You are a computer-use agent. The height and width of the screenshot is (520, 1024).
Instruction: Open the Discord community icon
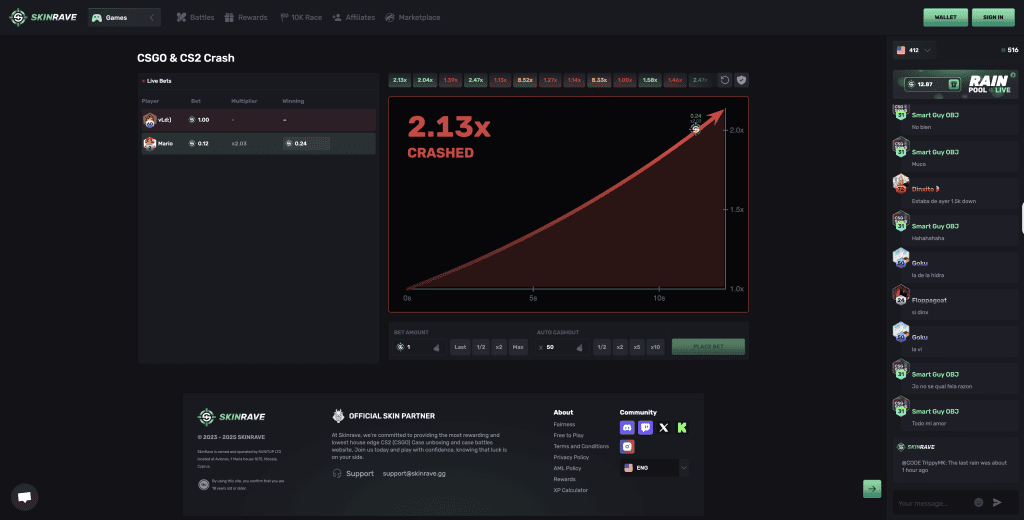pos(627,427)
